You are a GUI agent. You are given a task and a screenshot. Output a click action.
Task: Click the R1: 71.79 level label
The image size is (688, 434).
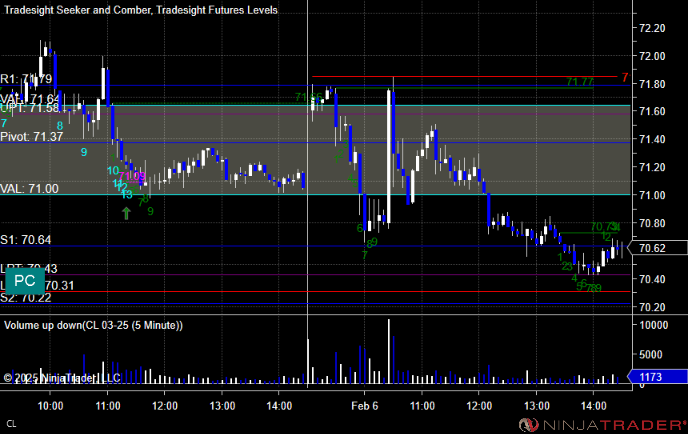26,79
